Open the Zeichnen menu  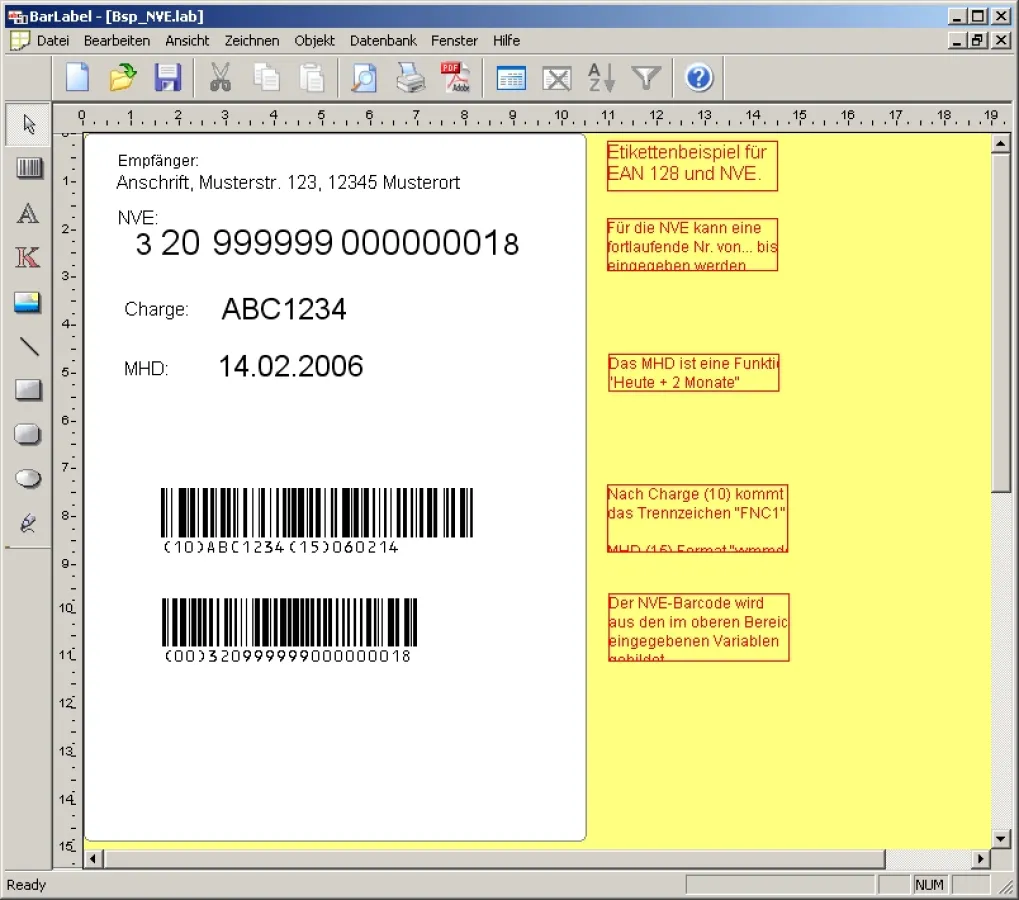[x=252, y=41]
